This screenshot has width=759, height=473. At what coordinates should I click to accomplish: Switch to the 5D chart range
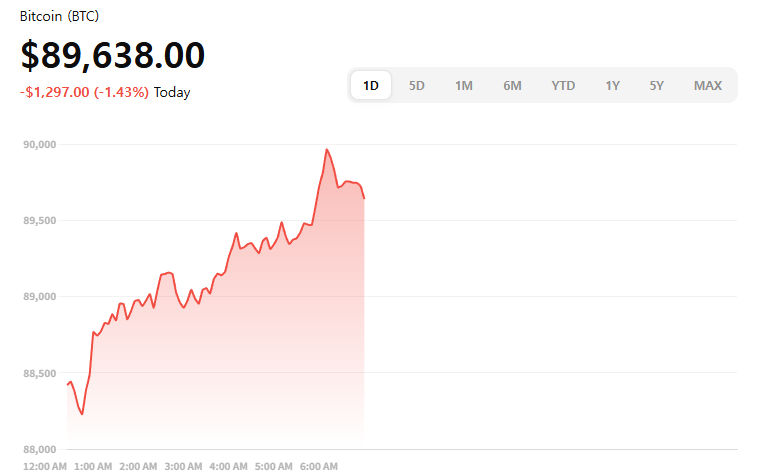pyautogui.click(x=417, y=85)
